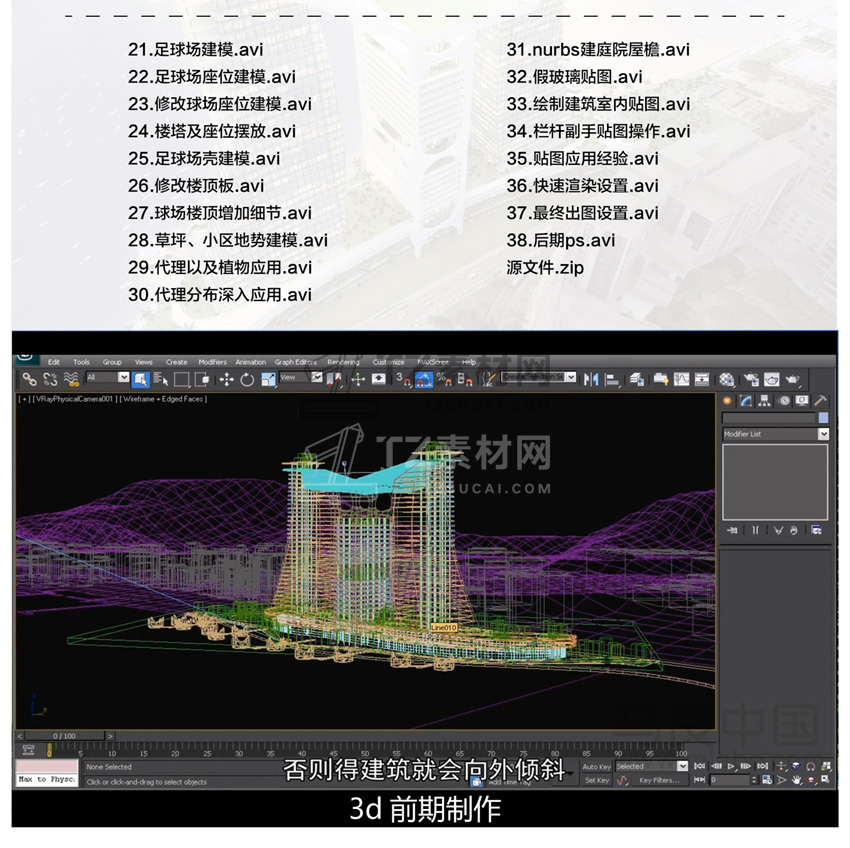Open the Graphite ribbon toggle icon
This screenshot has height=848, width=850.
[661, 379]
